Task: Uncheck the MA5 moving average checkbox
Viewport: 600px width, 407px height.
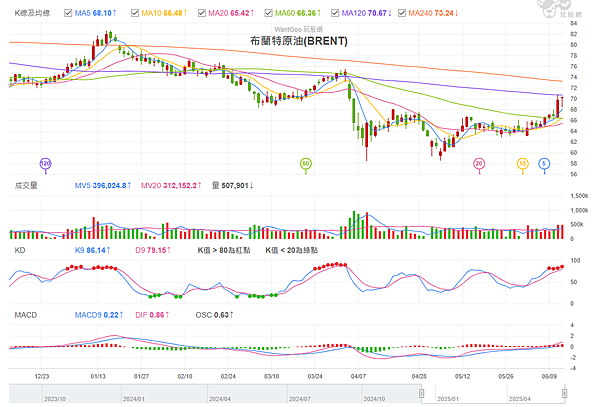Action: pyautogui.click(x=68, y=13)
